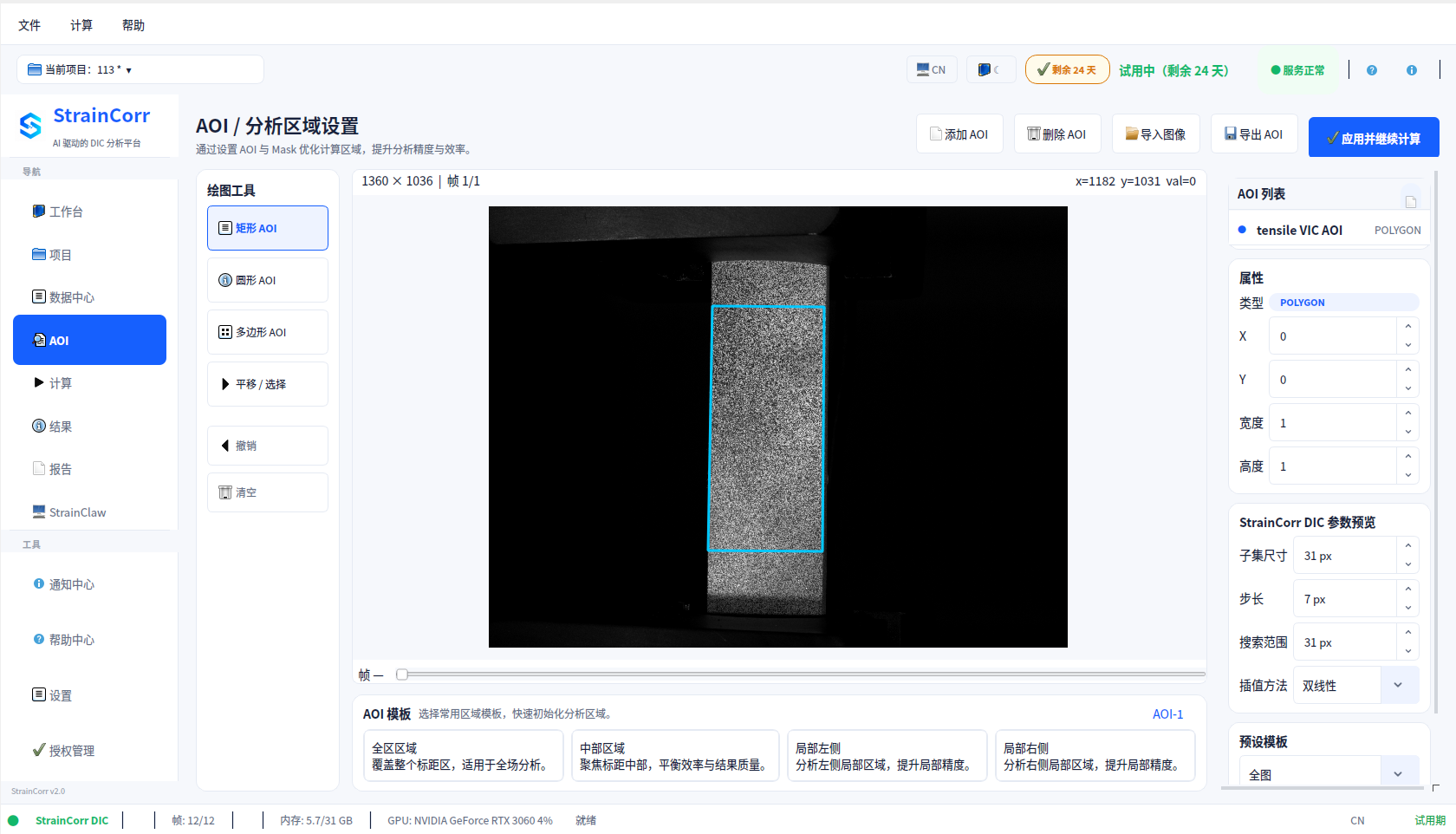This screenshot has height=834, width=1456.
Task: Decrease the 步长 stepper
Action: pyautogui.click(x=1408, y=608)
